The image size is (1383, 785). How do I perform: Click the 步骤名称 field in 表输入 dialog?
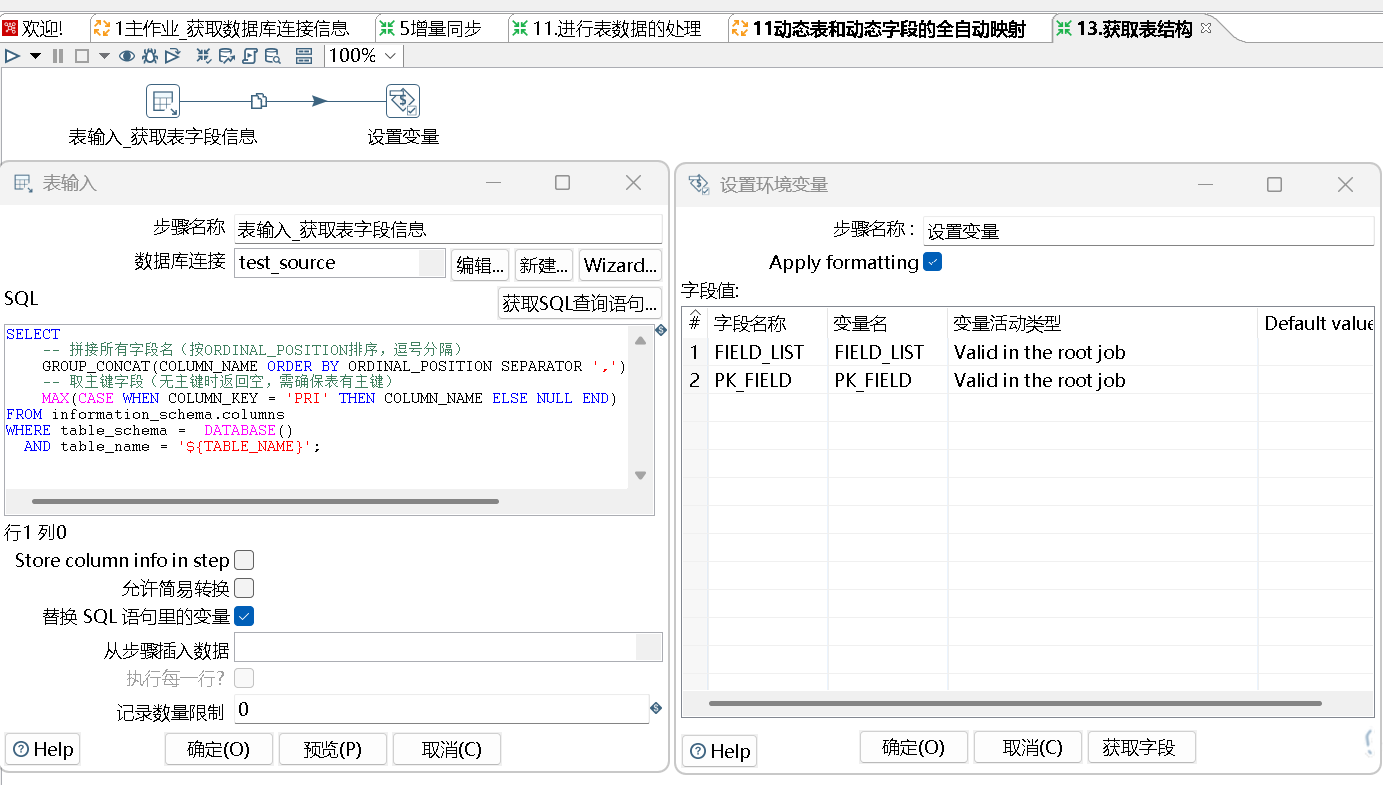tap(448, 229)
